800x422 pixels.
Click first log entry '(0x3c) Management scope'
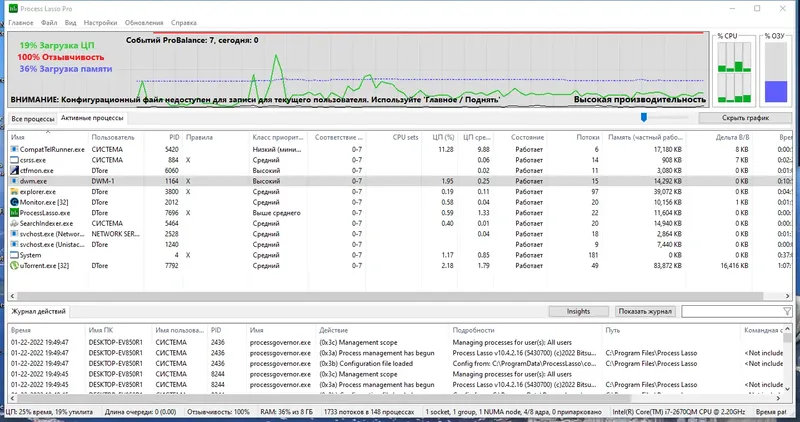(x=358, y=342)
